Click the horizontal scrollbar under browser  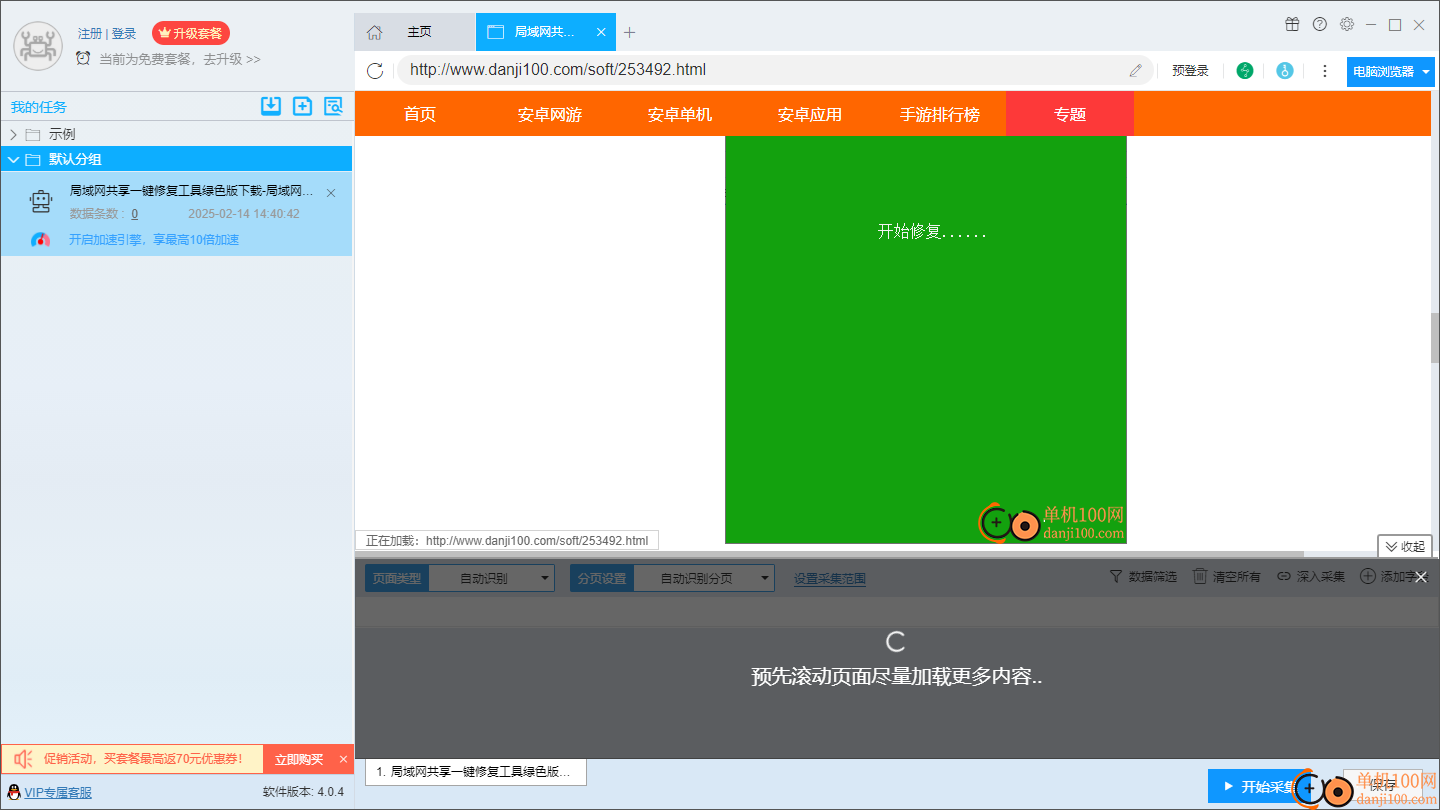click(830, 553)
